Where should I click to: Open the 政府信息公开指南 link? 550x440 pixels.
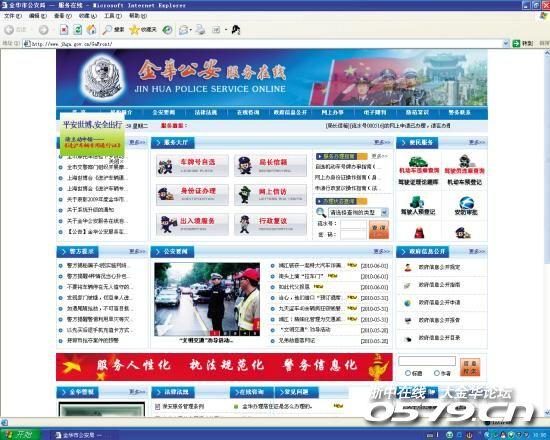(x=439, y=285)
